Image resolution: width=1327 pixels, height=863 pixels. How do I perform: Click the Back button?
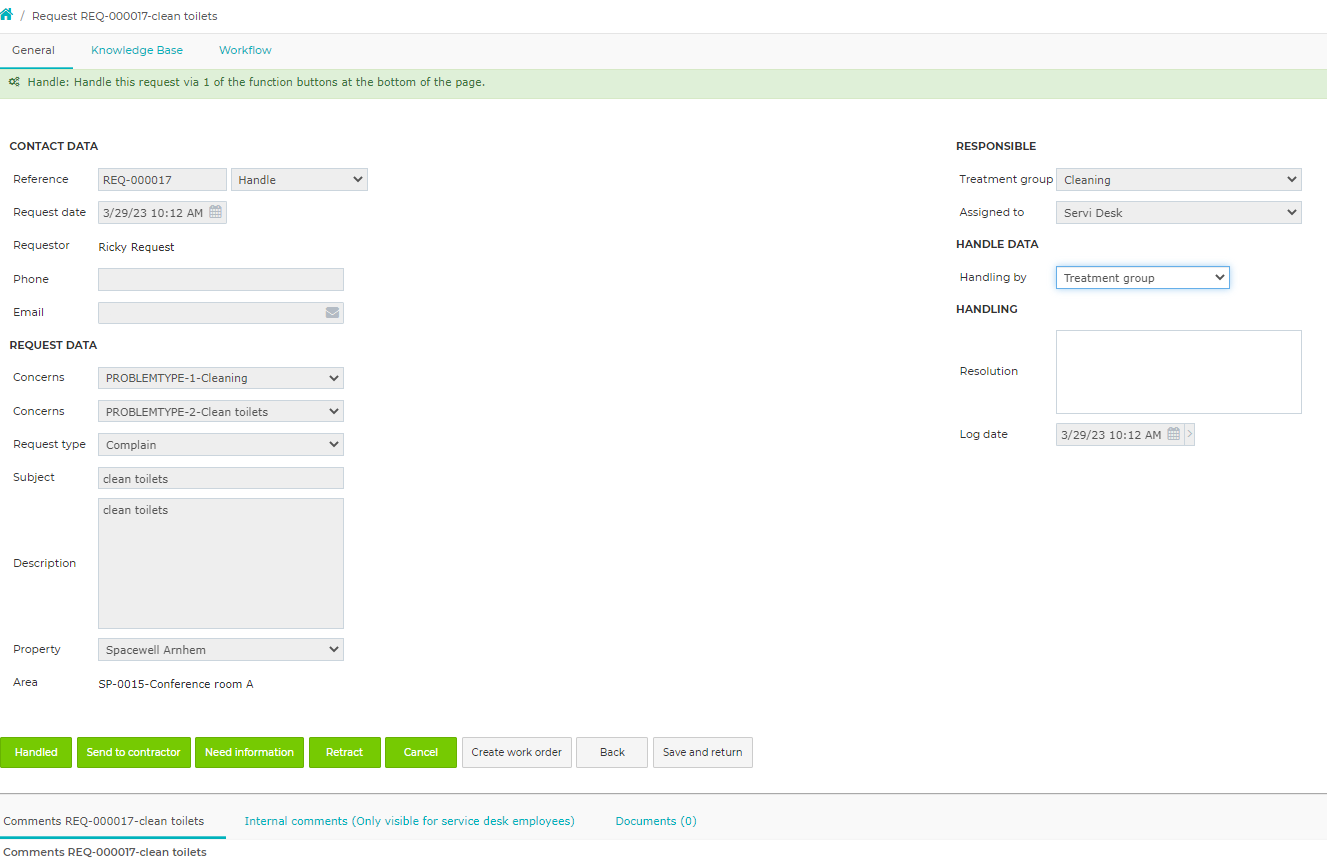tap(612, 752)
